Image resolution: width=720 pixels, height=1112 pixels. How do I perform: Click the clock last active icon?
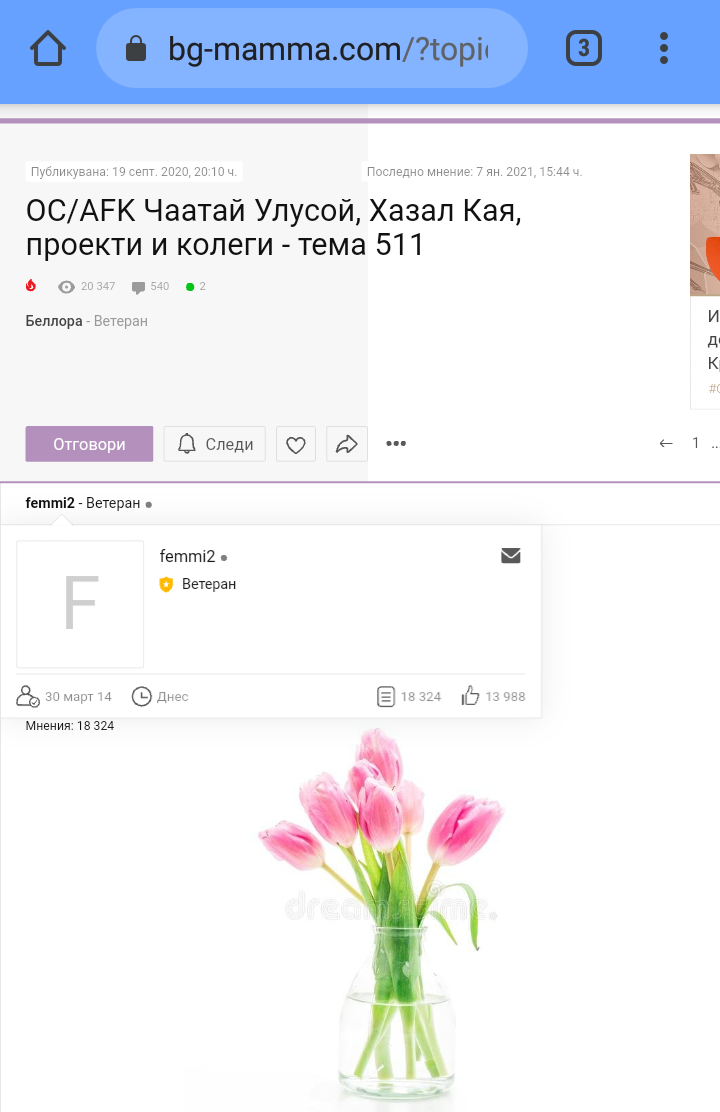[x=142, y=696]
